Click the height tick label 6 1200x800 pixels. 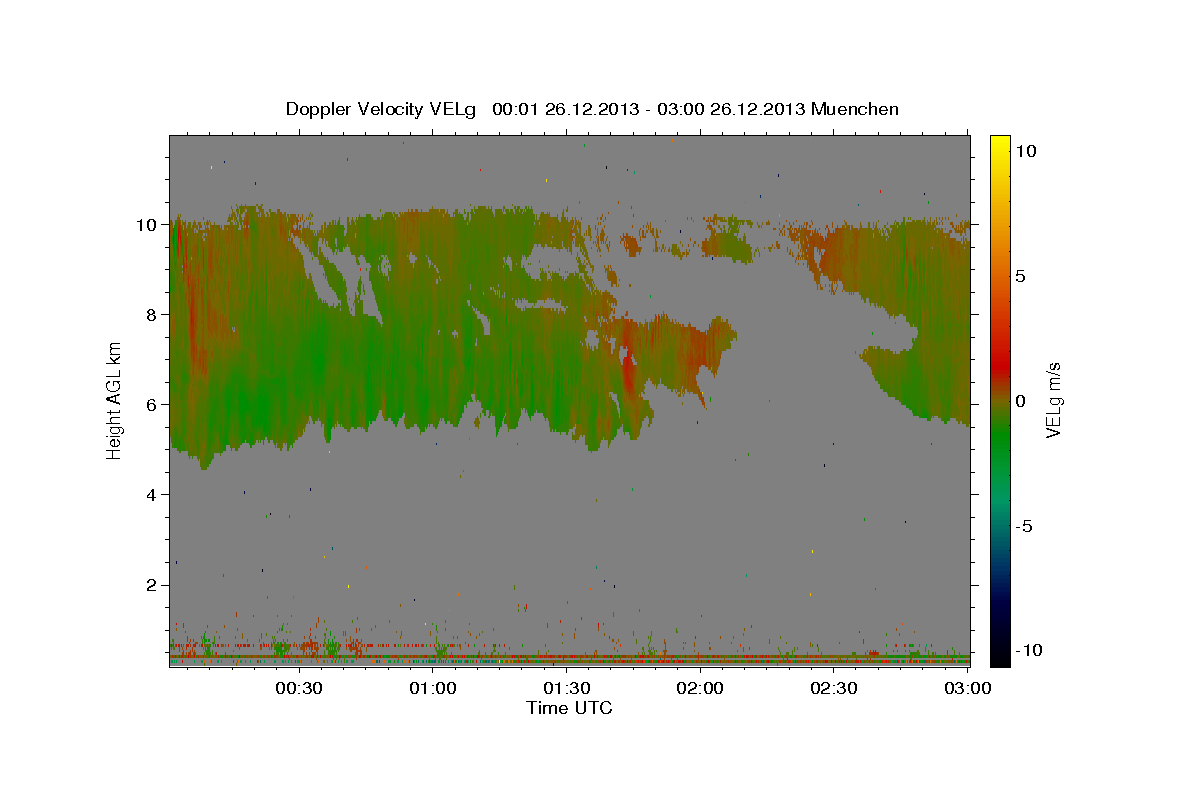(152, 405)
